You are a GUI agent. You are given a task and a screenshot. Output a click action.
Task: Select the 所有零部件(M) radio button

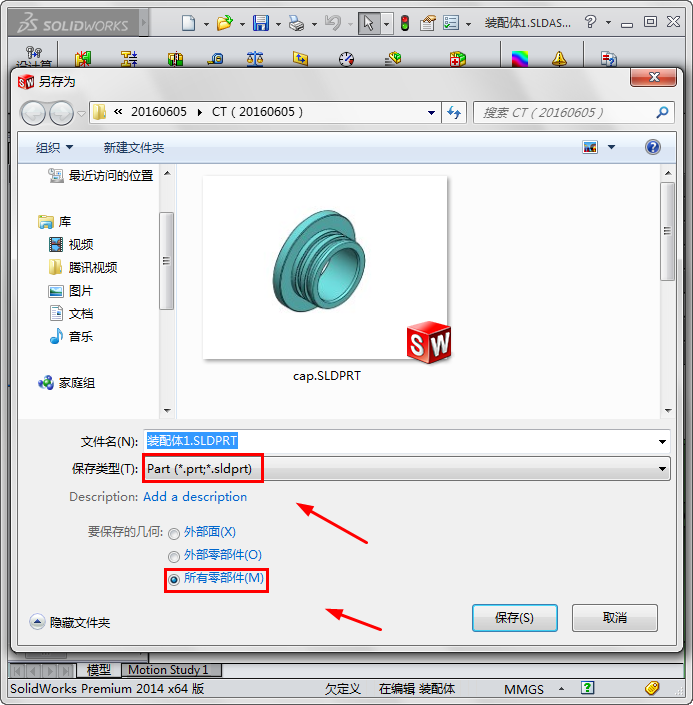[x=175, y=579]
